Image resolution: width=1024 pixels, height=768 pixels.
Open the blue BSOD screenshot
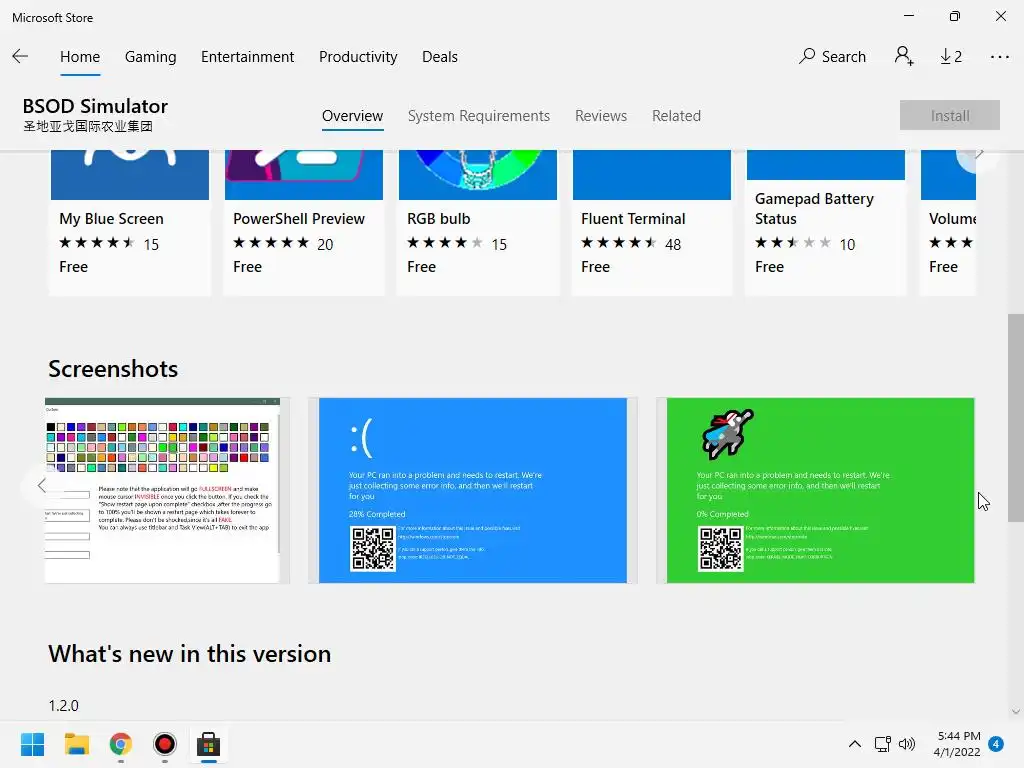pyautogui.click(x=473, y=490)
